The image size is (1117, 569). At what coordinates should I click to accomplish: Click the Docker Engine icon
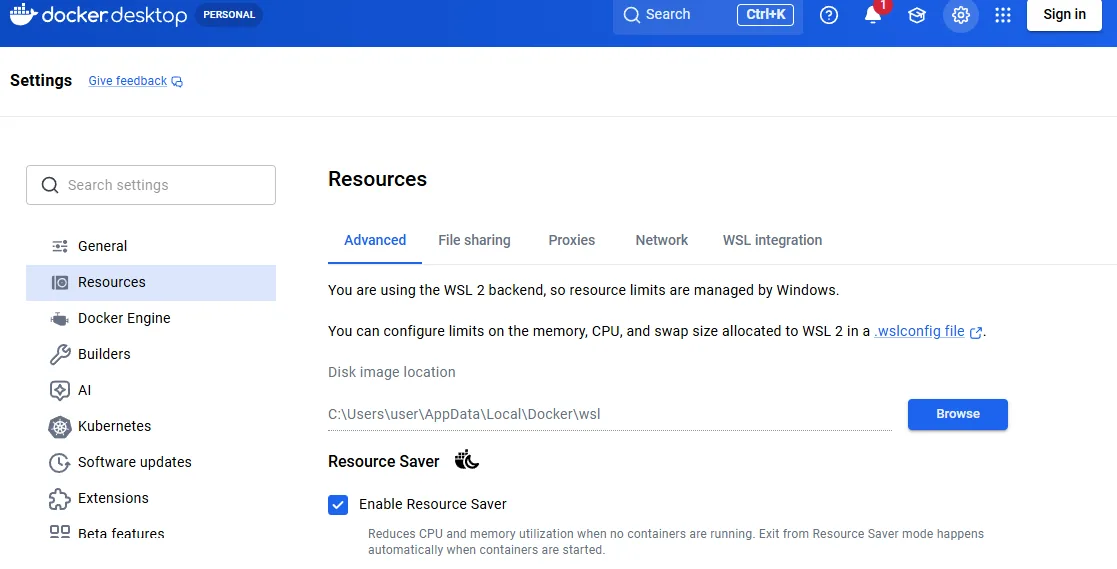[60, 318]
